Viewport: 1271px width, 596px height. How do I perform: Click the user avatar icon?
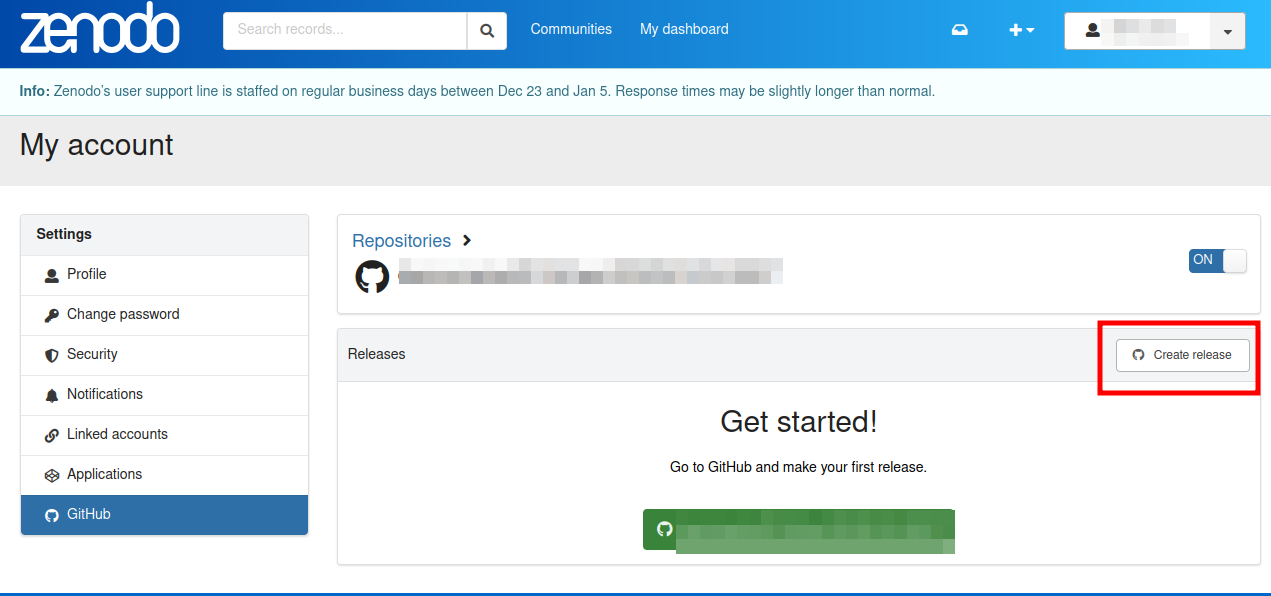click(1093, 31)
